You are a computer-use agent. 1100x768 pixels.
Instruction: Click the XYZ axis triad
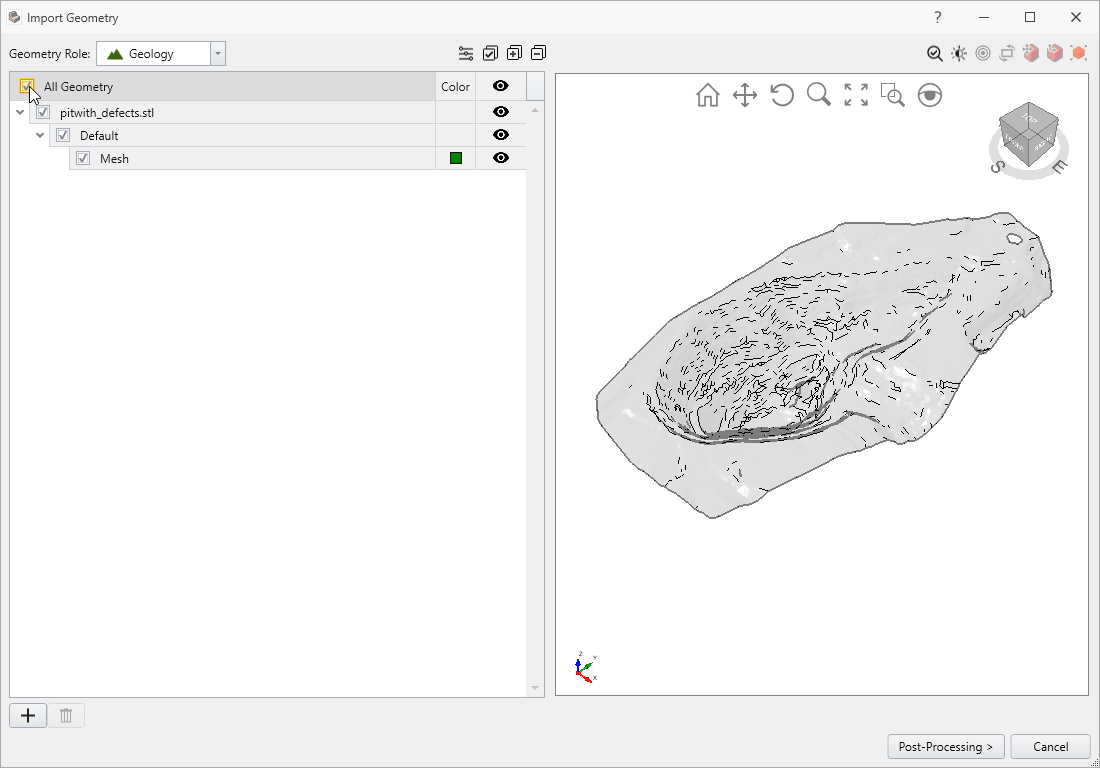click(x=585, y=668)
